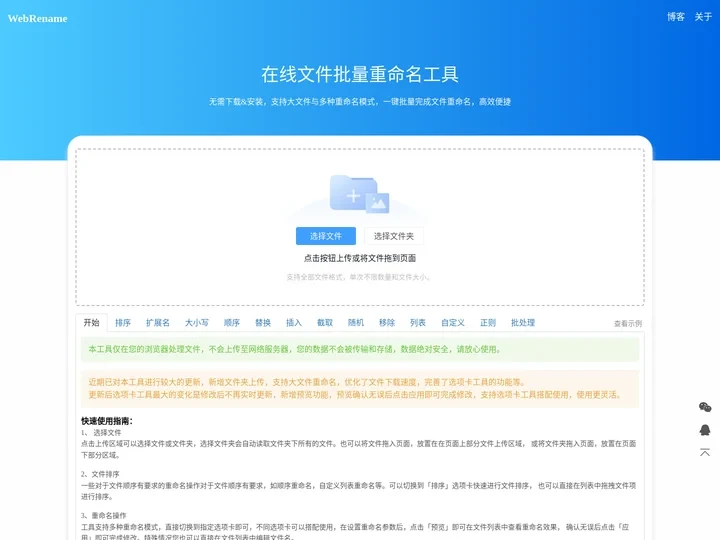Click the text 点击按钮上传或将文件拖到页面
Image resolution: width=720 pixels, height=540 pixels.
pyautogui.click(x=360, y=258)
